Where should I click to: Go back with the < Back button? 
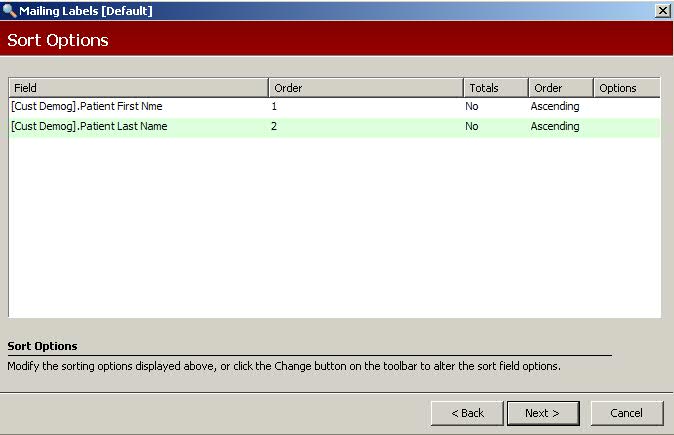tap(467, 413)
